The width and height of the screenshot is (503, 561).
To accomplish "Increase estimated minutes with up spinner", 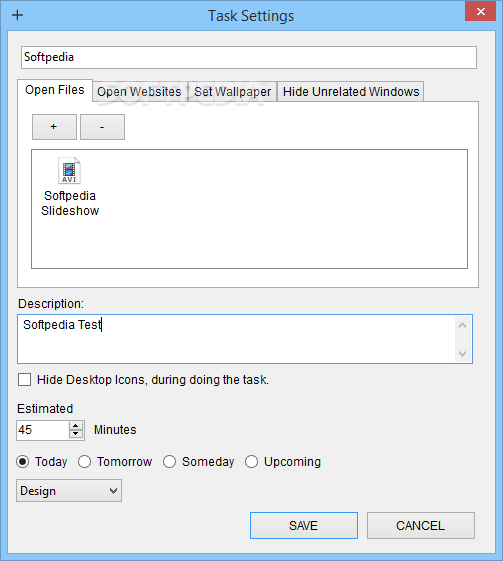I will (x=75, y=426).
